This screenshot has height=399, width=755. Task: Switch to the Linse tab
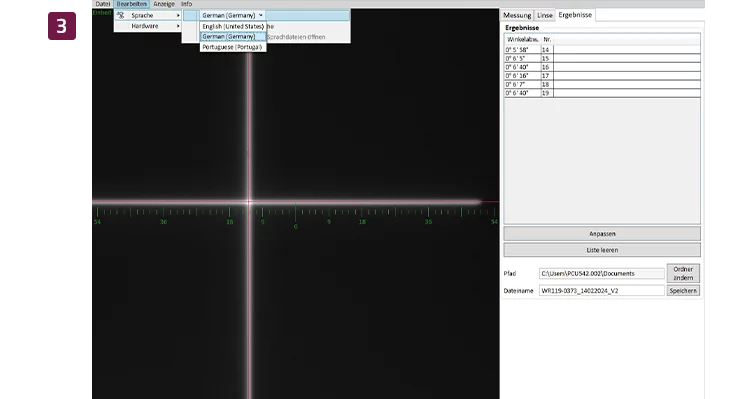coord(545,15)
